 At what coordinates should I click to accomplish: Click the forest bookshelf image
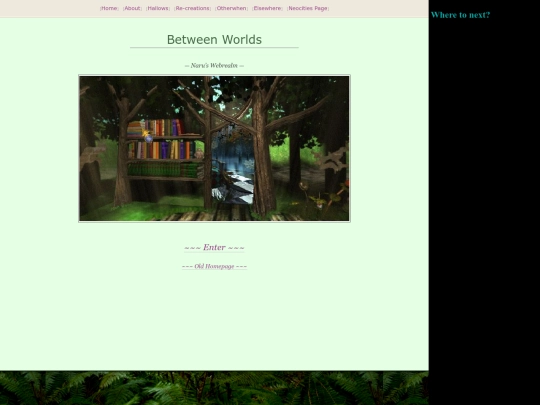point(214,148)
